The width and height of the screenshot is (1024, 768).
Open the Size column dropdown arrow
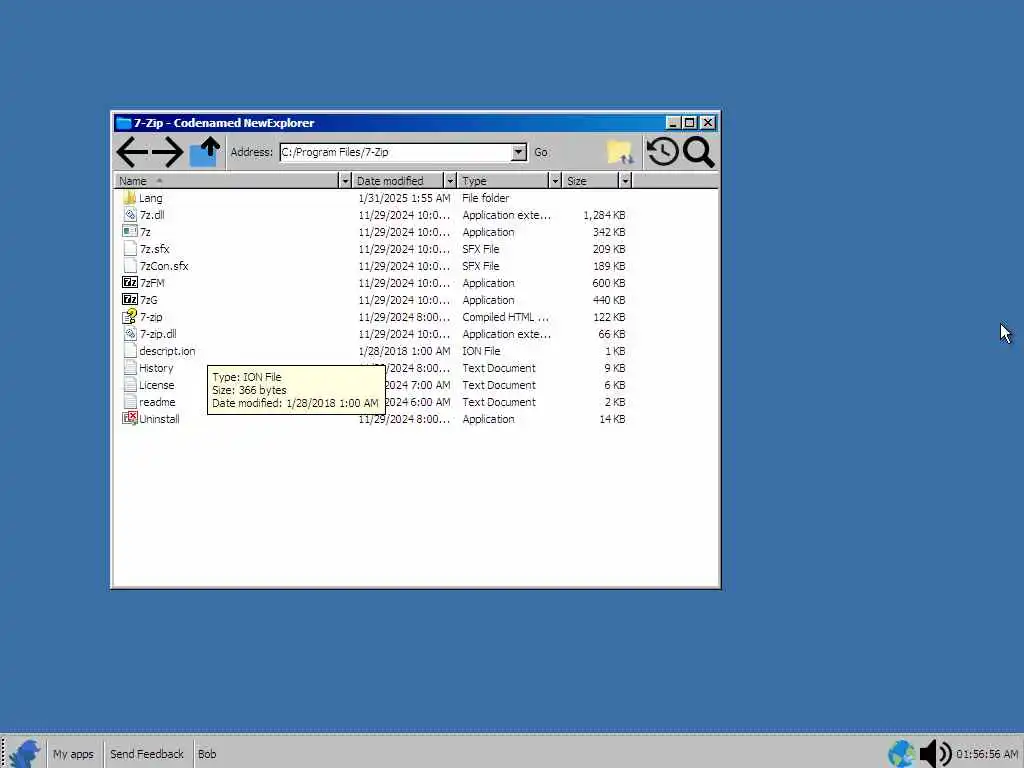pyautogui.click(x=625, y=180)
